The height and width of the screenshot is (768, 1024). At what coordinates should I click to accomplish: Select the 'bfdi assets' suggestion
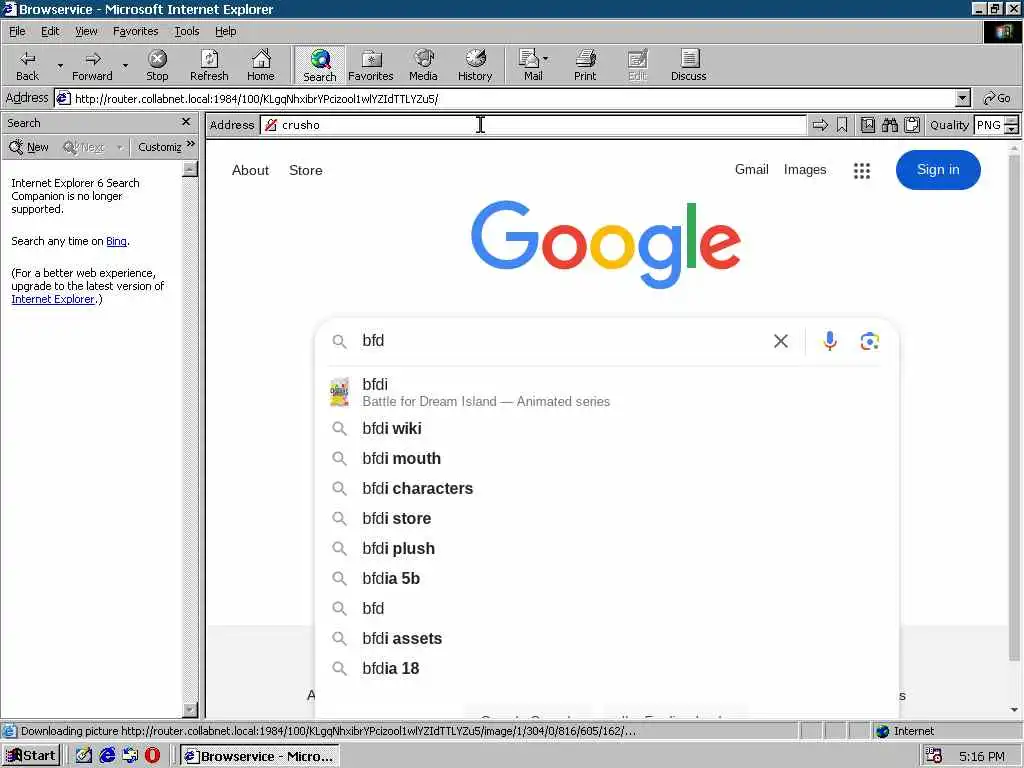pos(607,639)
